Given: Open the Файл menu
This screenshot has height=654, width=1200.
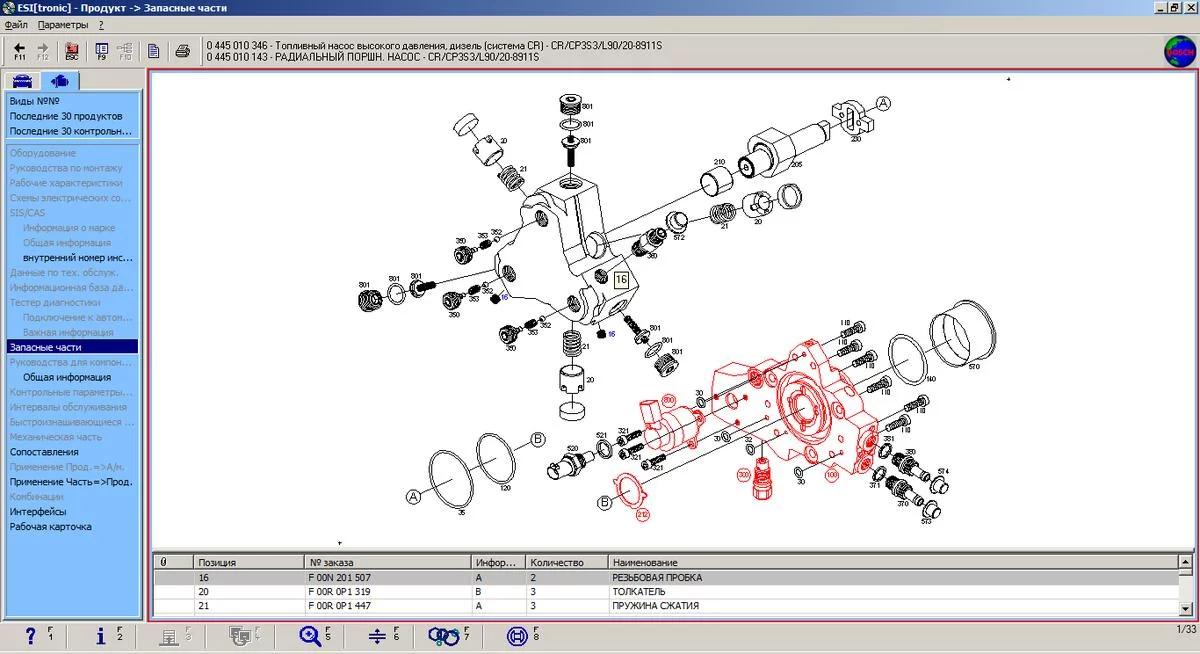Looking at the screenshot, I should click(16, 23).
